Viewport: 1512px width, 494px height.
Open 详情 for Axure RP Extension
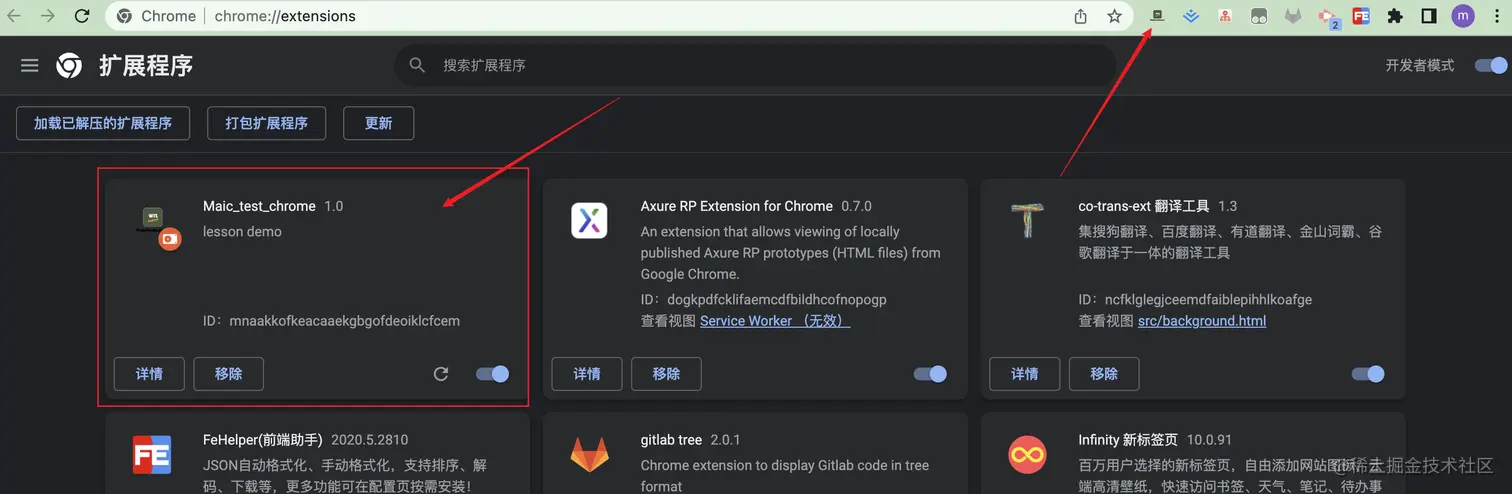point(587,374)
